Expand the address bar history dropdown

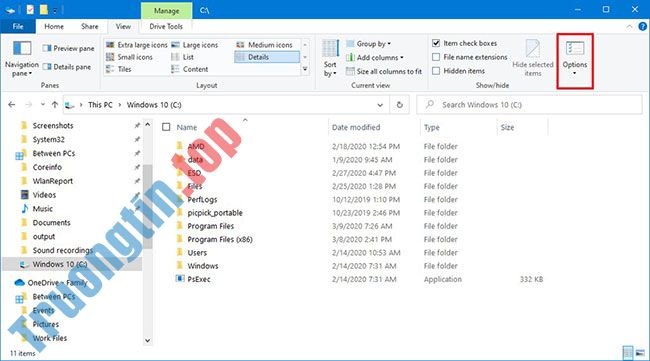pos(380,105)
